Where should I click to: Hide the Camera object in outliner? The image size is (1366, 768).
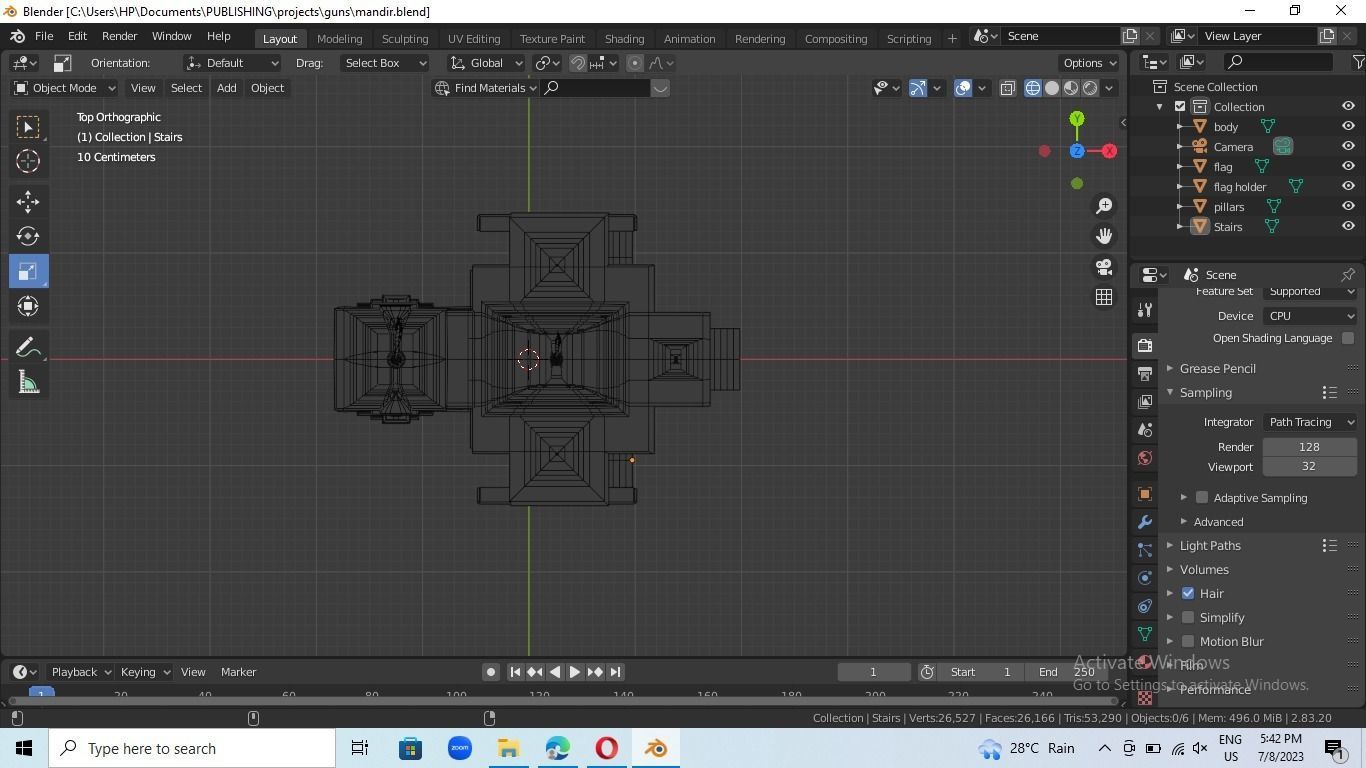1348,146
